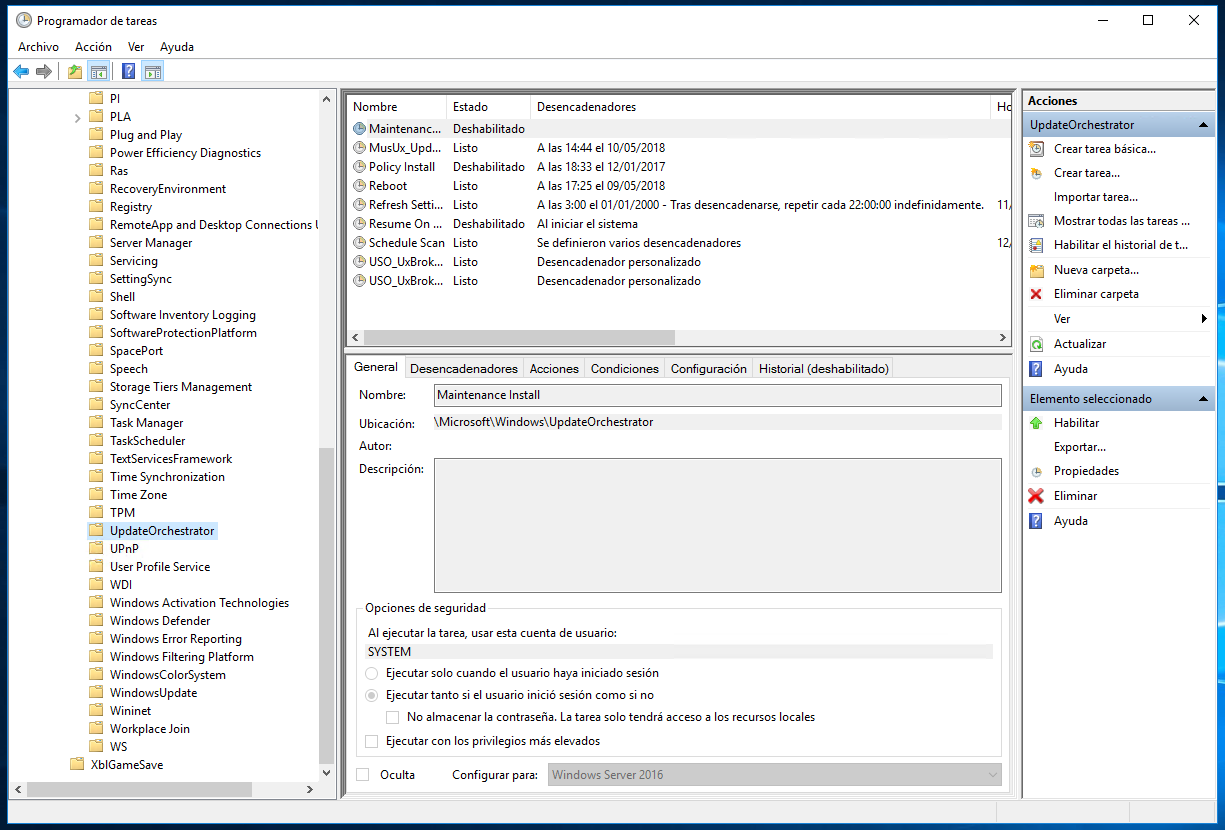The image size is (1225, 830).
Task: Click Habilitar el historial icon
Action: tap(1036, 245)
